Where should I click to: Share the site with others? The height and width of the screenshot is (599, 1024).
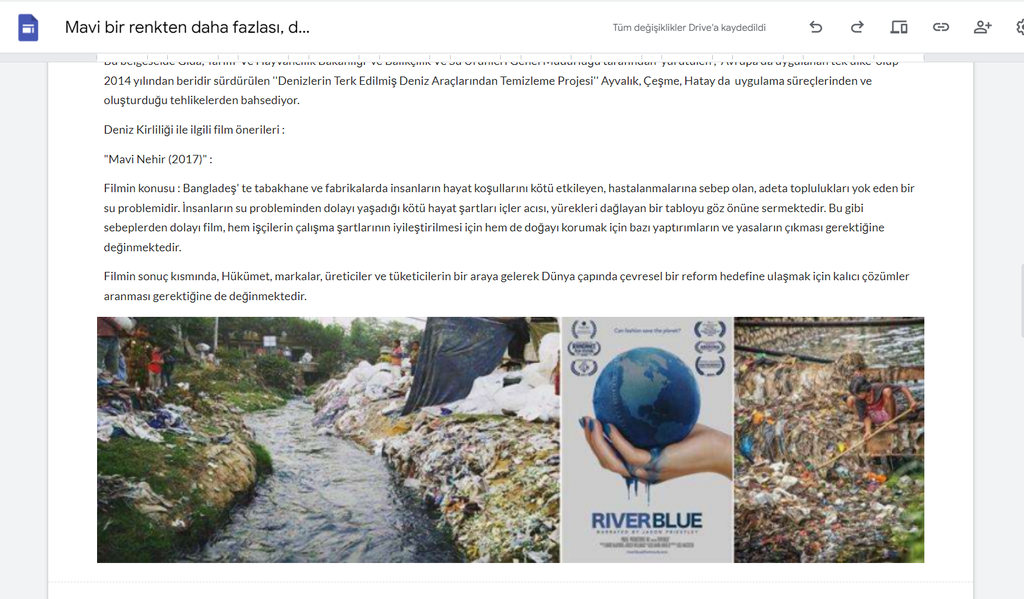982,27
